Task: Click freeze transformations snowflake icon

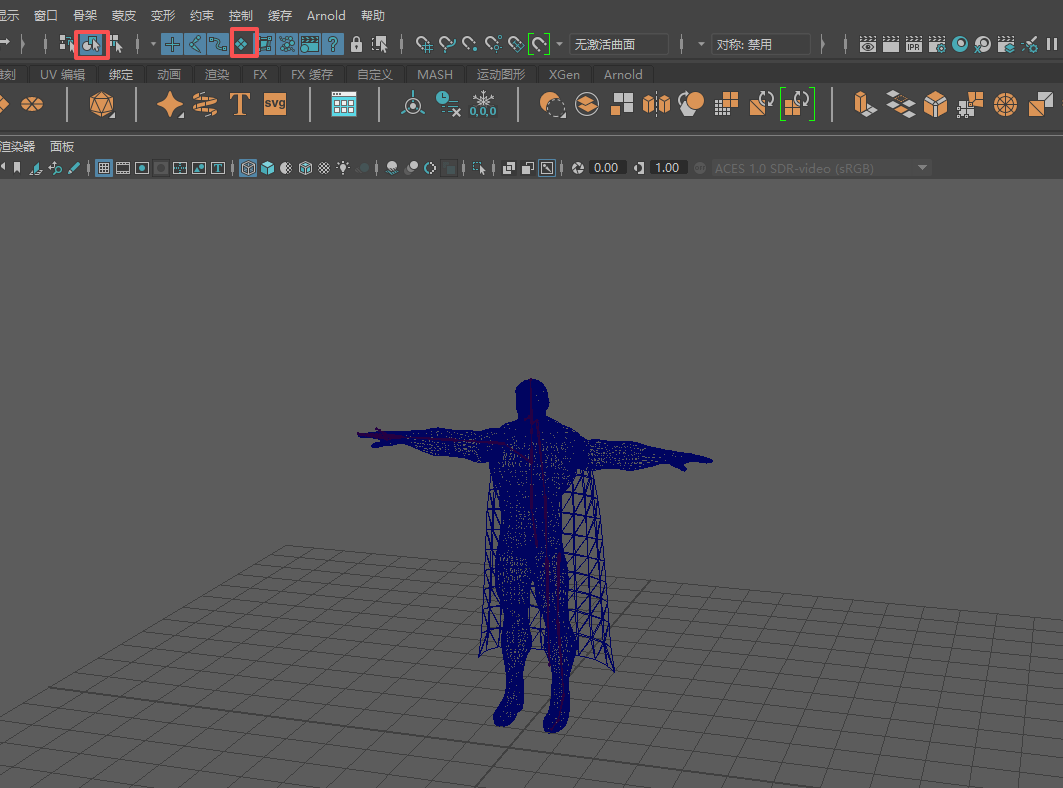Action: click(x=483, y=104)
